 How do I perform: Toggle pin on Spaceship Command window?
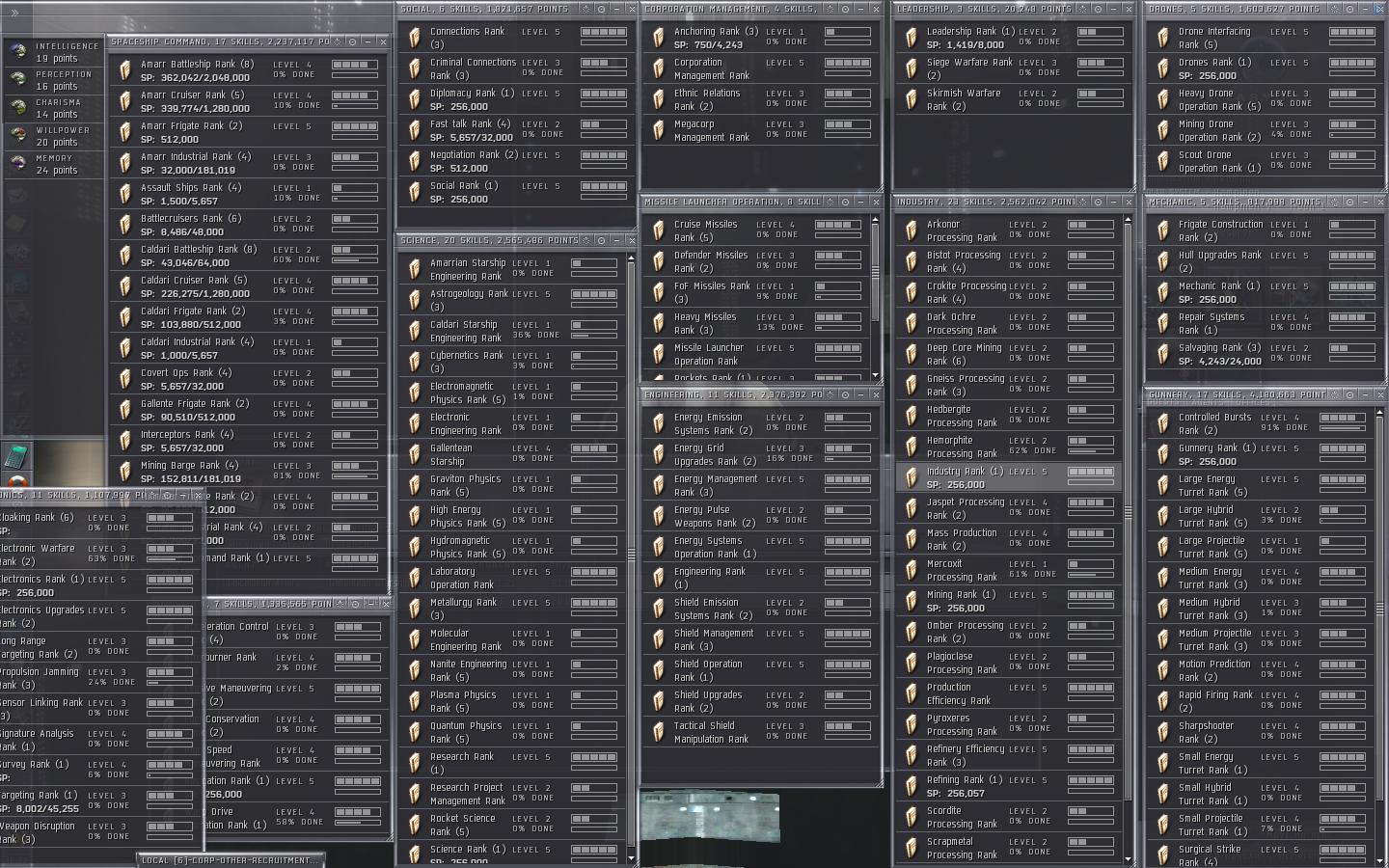338,41
